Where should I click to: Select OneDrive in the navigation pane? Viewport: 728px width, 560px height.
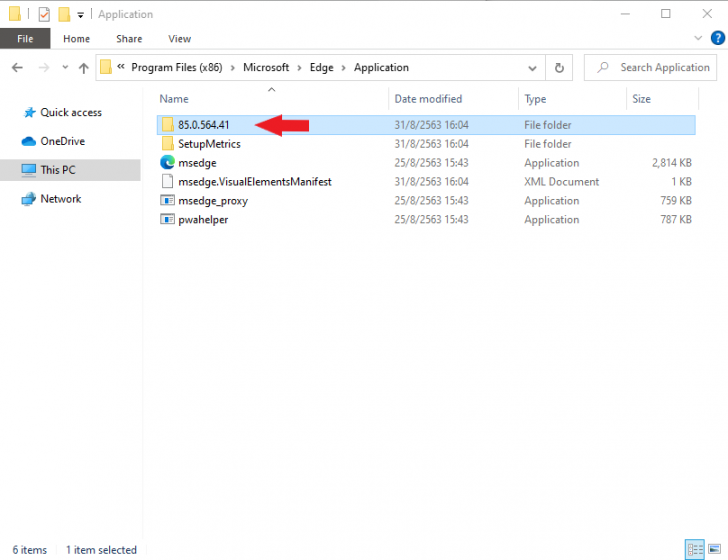coord(62,141)
